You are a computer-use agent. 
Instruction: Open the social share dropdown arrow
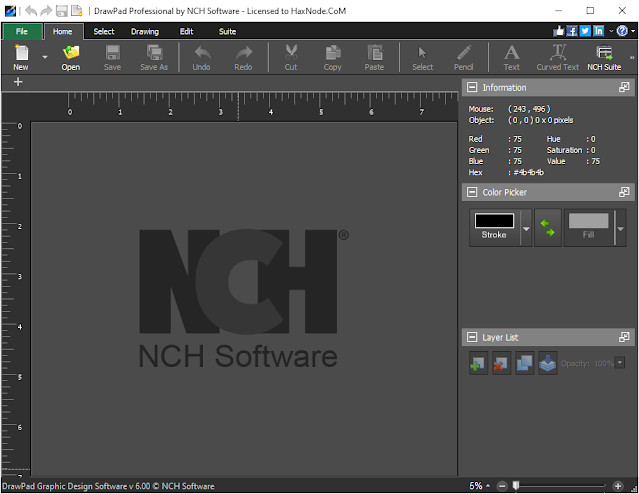611,31
